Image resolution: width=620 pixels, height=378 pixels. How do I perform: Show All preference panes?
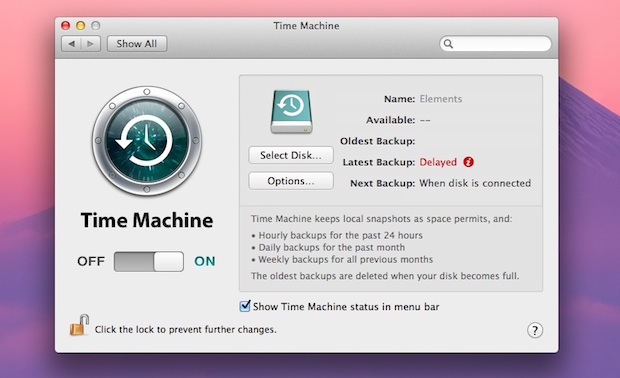pyautogui.click(x=137, y=43)
